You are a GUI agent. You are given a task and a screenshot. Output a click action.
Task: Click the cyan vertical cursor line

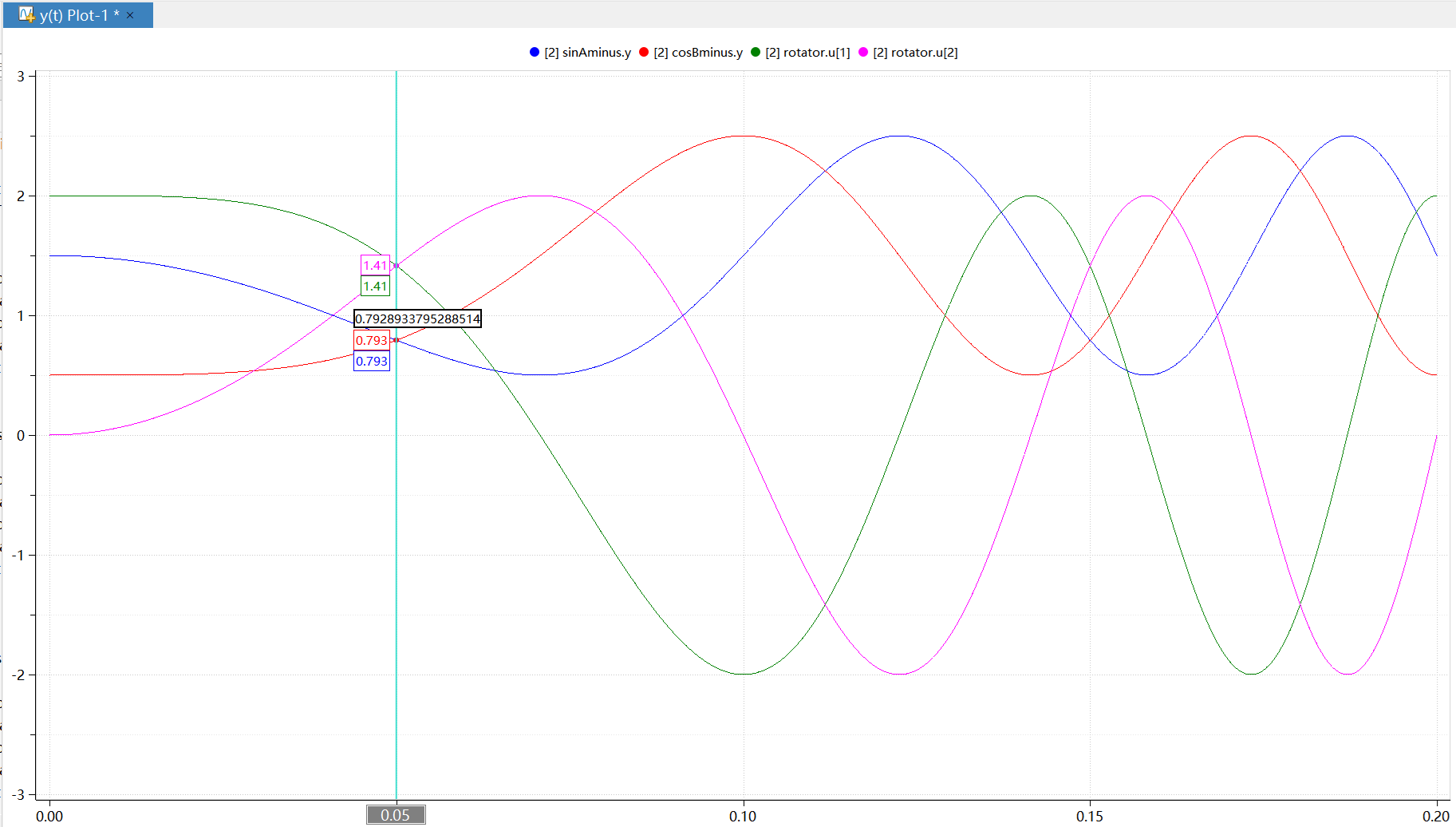tap(397, 559)
